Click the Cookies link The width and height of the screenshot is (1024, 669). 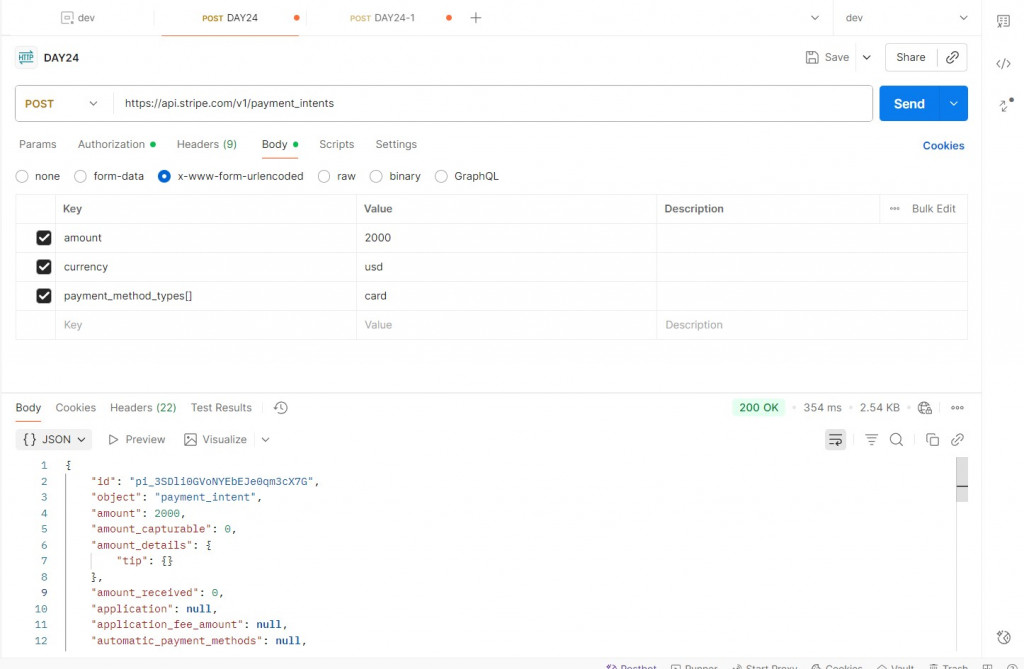coord(943,146)
